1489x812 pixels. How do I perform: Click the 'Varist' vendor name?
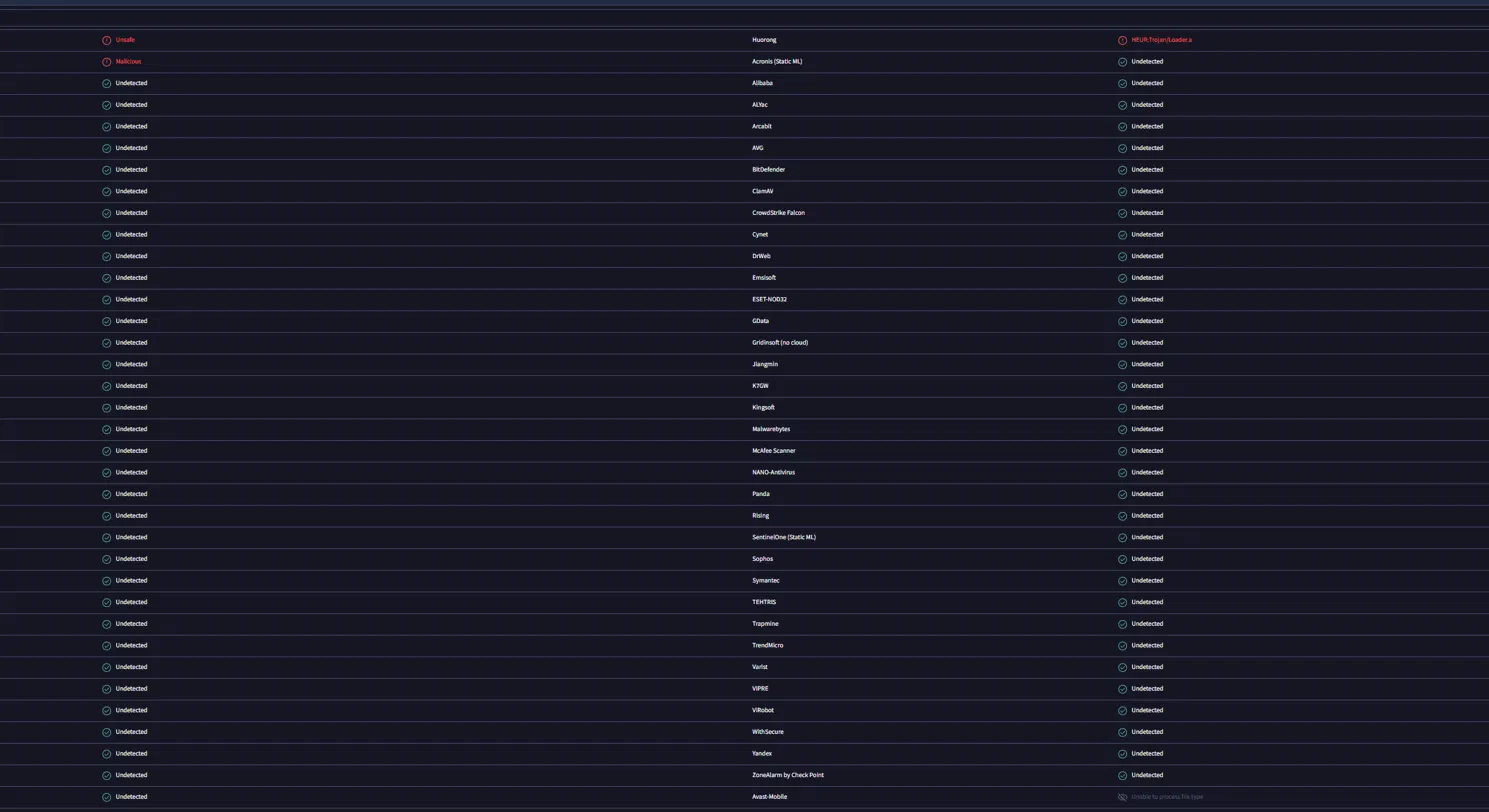[x=760, y=667]
